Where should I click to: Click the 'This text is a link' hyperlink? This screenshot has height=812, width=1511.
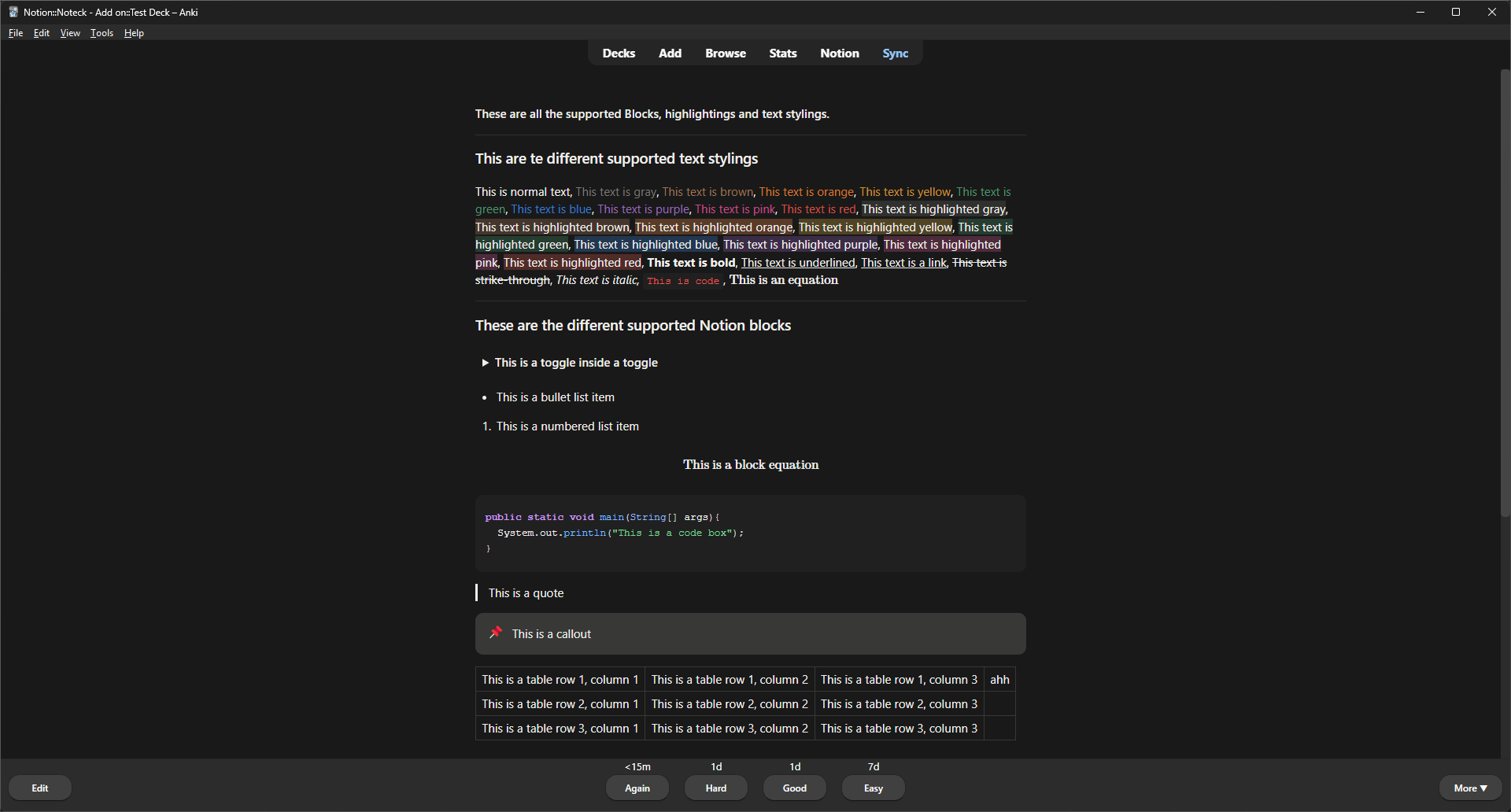point(903,263)
